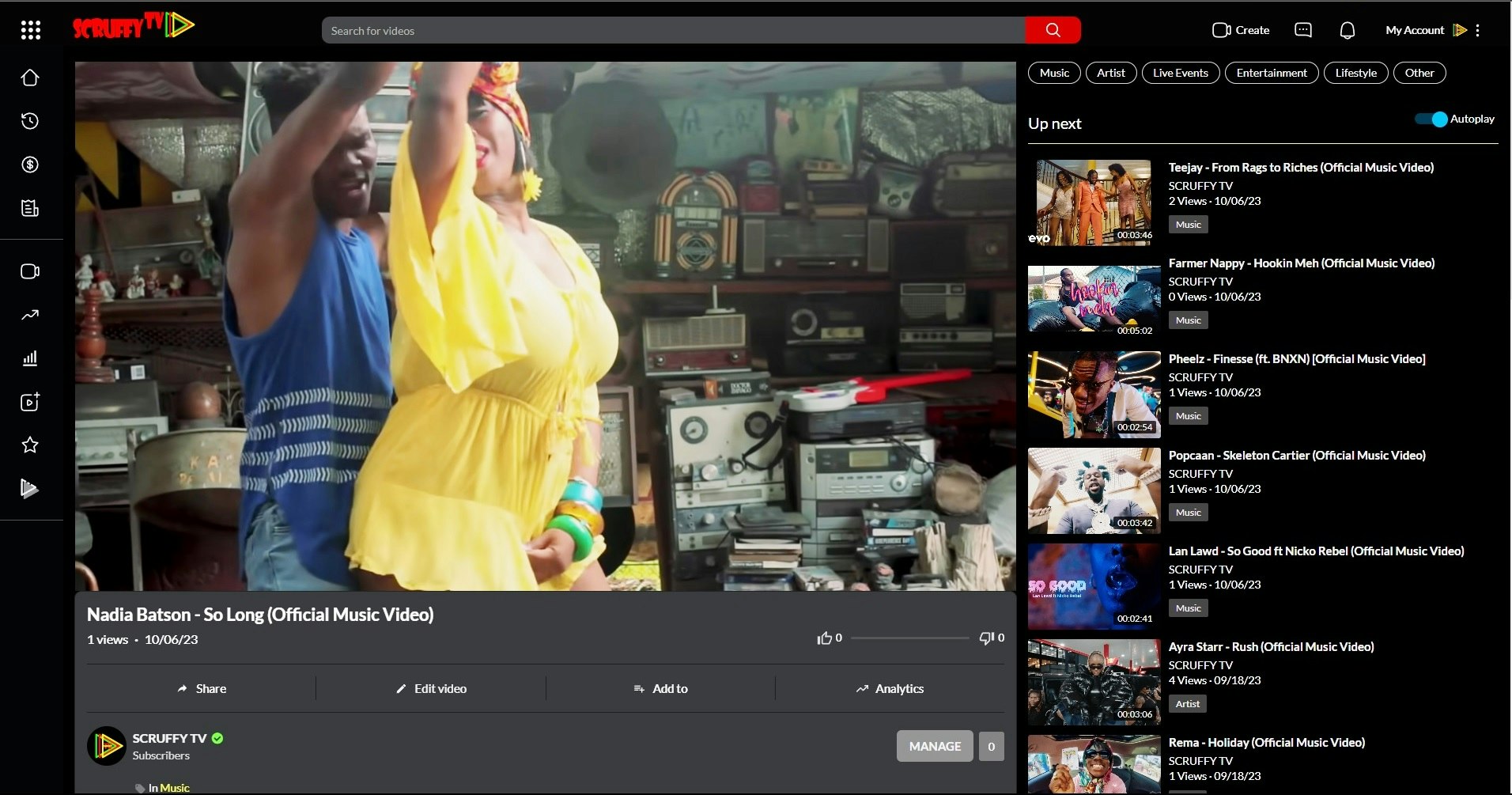Open the play-arrow icon at sidebar bottom
Image resolution: width=1512 pixels, height=795 pixels.
(30, 488)
